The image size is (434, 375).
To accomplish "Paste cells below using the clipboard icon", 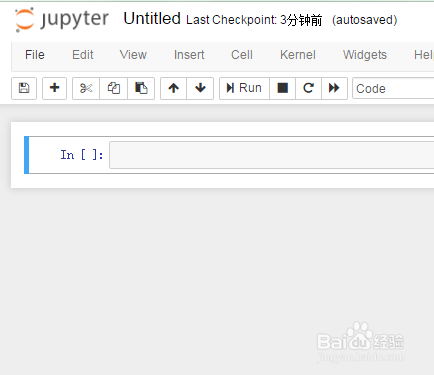I will pyautogui.click(x=141, y=88).
